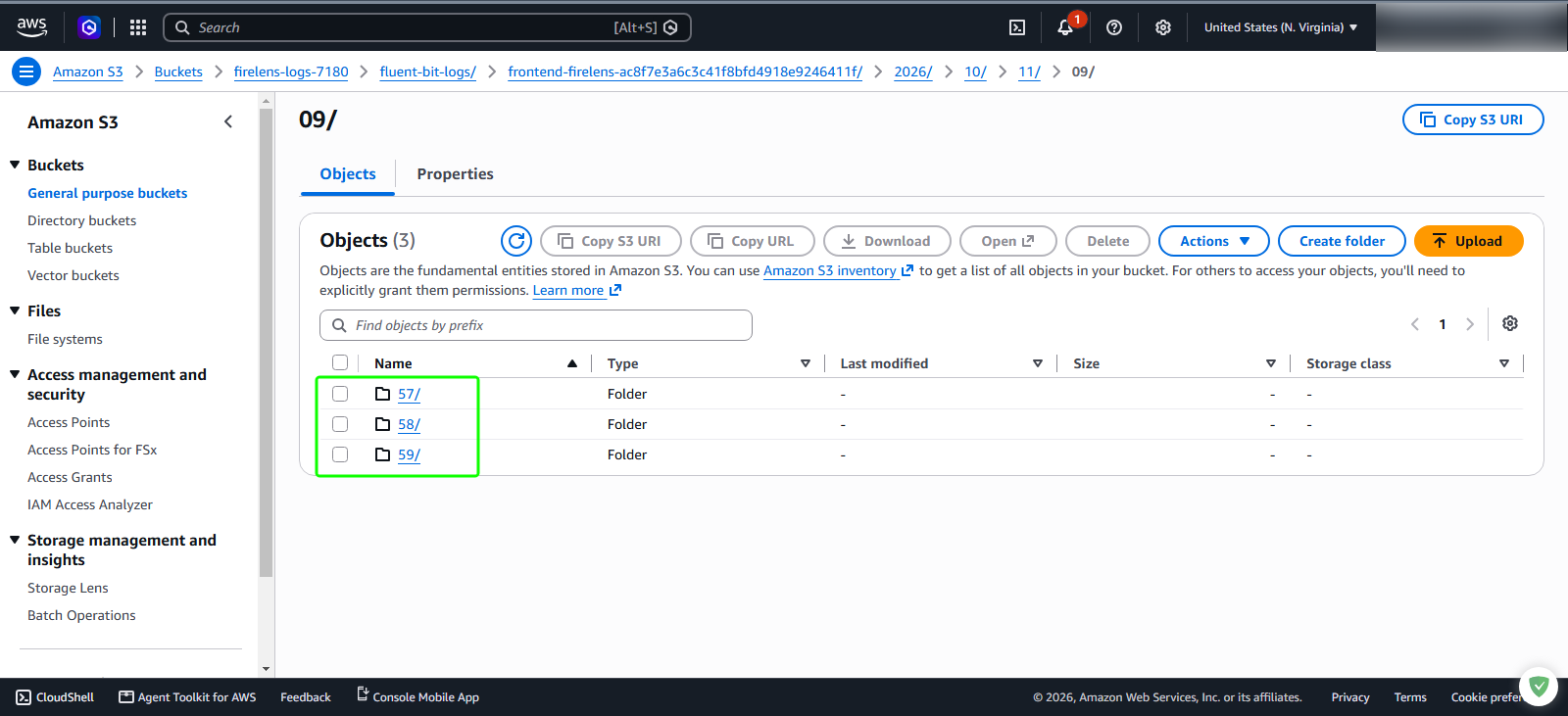Open General purpose buckets in sidebar
The image size is (1568, 716).
(108, 193)
